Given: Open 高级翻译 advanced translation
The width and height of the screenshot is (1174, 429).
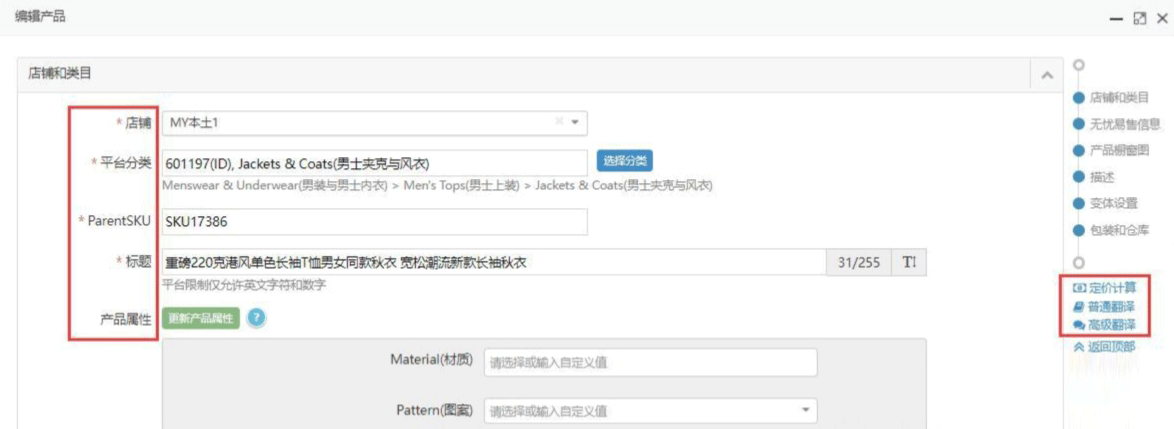Looking at the screenshot, I should point(1108,325).
